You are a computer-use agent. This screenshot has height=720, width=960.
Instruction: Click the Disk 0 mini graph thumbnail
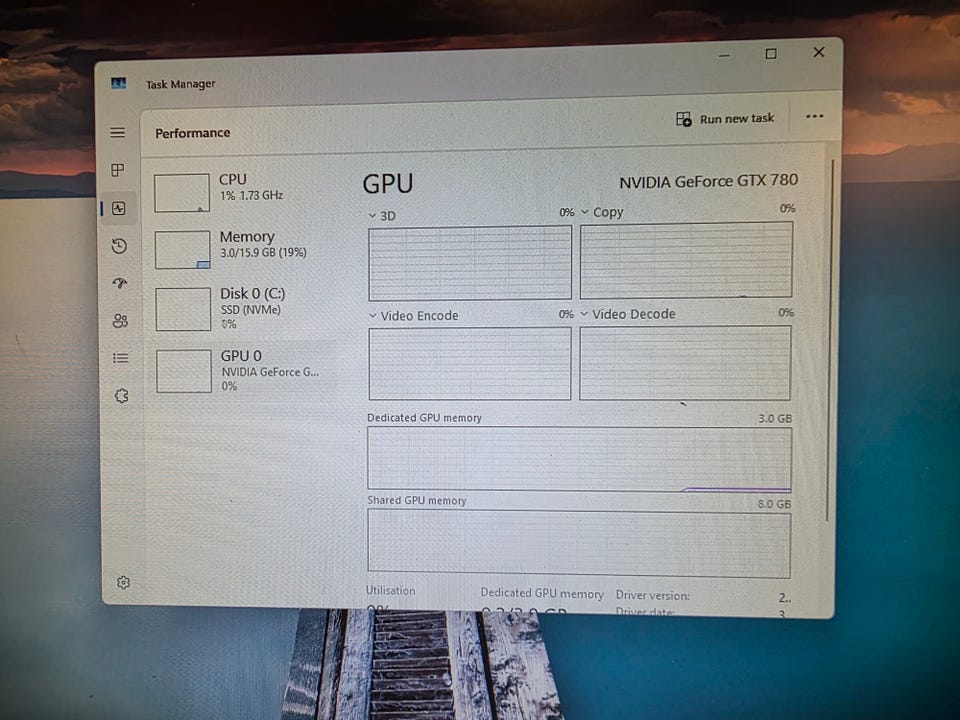click(183, 309)
